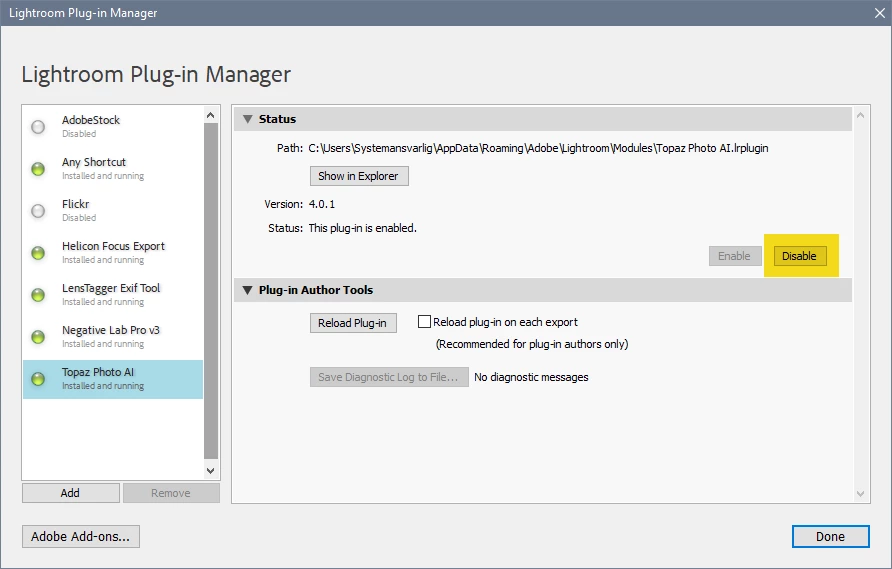Click the Plug-in Author Tools header label
This screenshot has width=892, height=569.
[316, 290]
